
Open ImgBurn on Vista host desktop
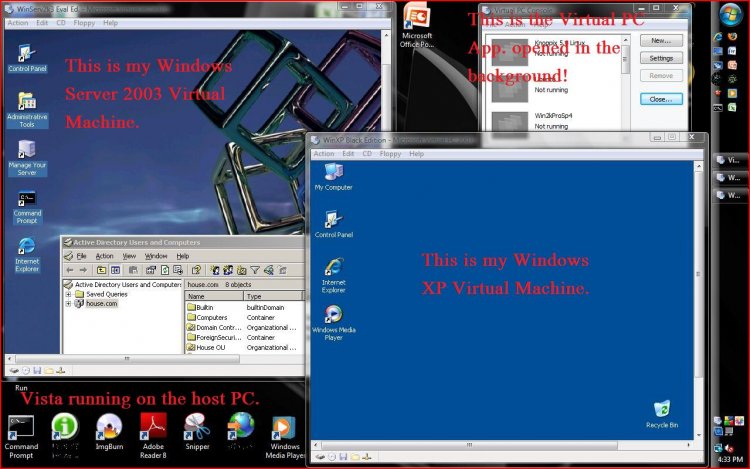(x=109, y=432)
